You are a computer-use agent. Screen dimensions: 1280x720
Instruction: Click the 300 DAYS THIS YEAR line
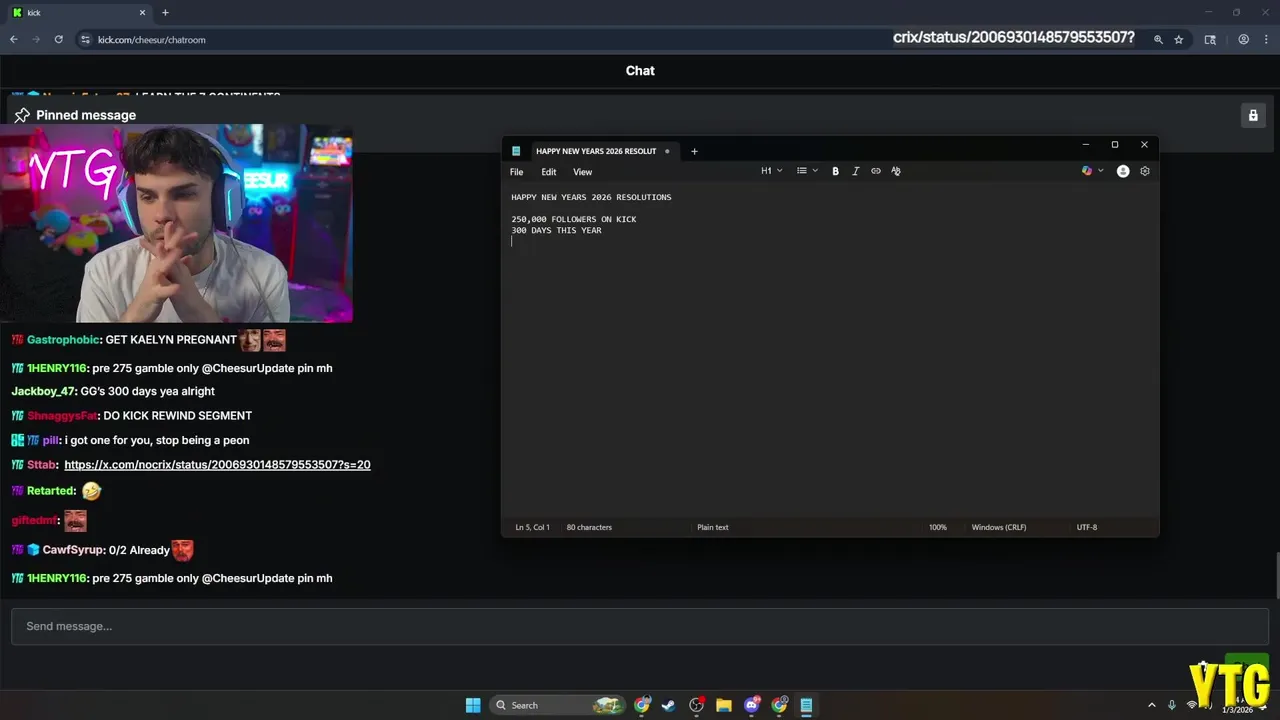(x=556, y=231)
